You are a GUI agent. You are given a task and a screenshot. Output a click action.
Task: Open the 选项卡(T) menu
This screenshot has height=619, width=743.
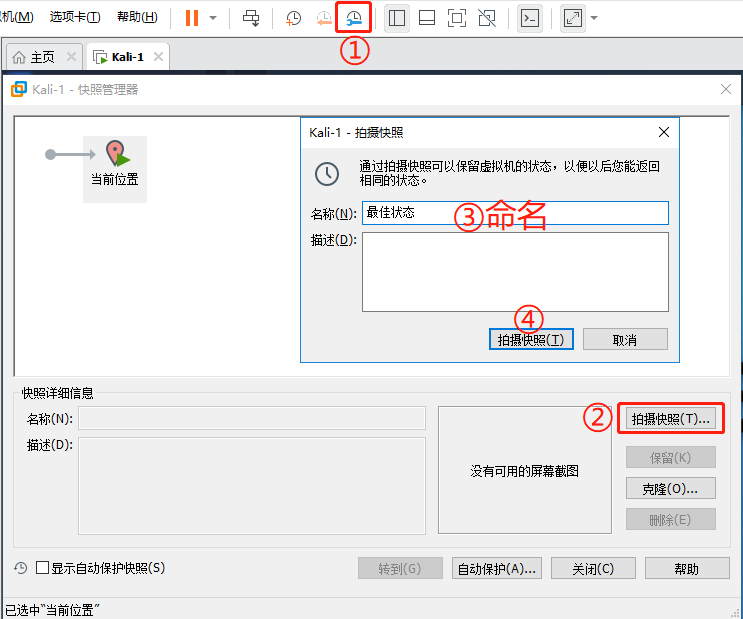coord(75,17)
